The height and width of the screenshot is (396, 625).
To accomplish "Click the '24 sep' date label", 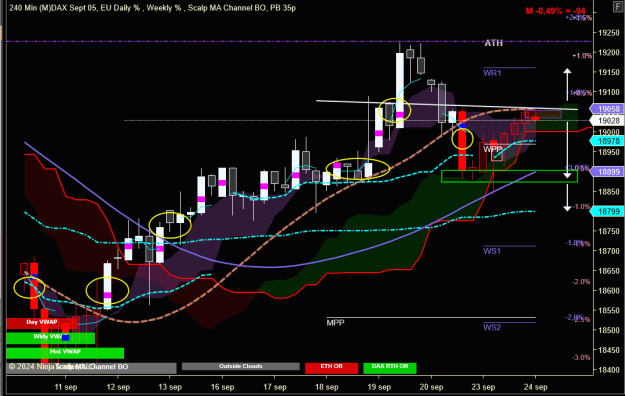I will click(536, 387).
